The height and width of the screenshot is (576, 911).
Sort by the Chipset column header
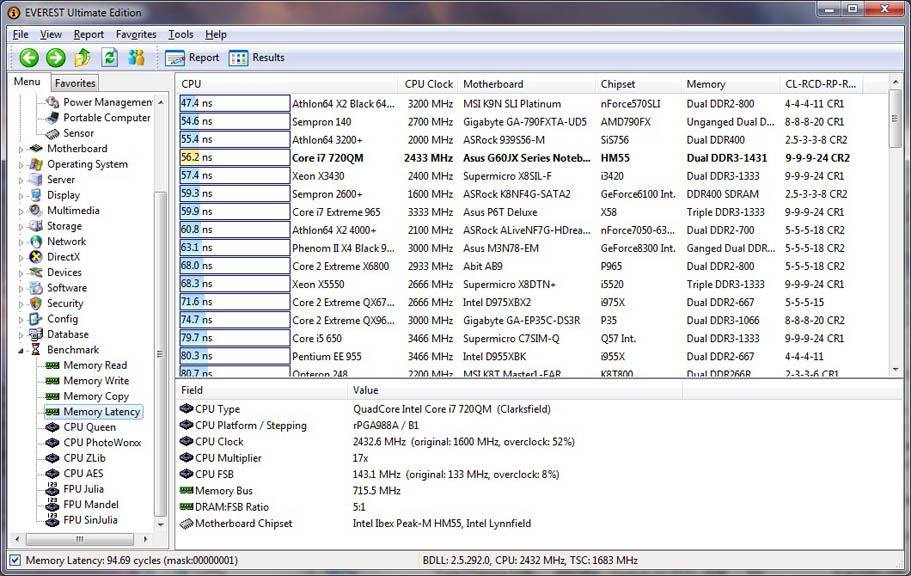[638, 84]
